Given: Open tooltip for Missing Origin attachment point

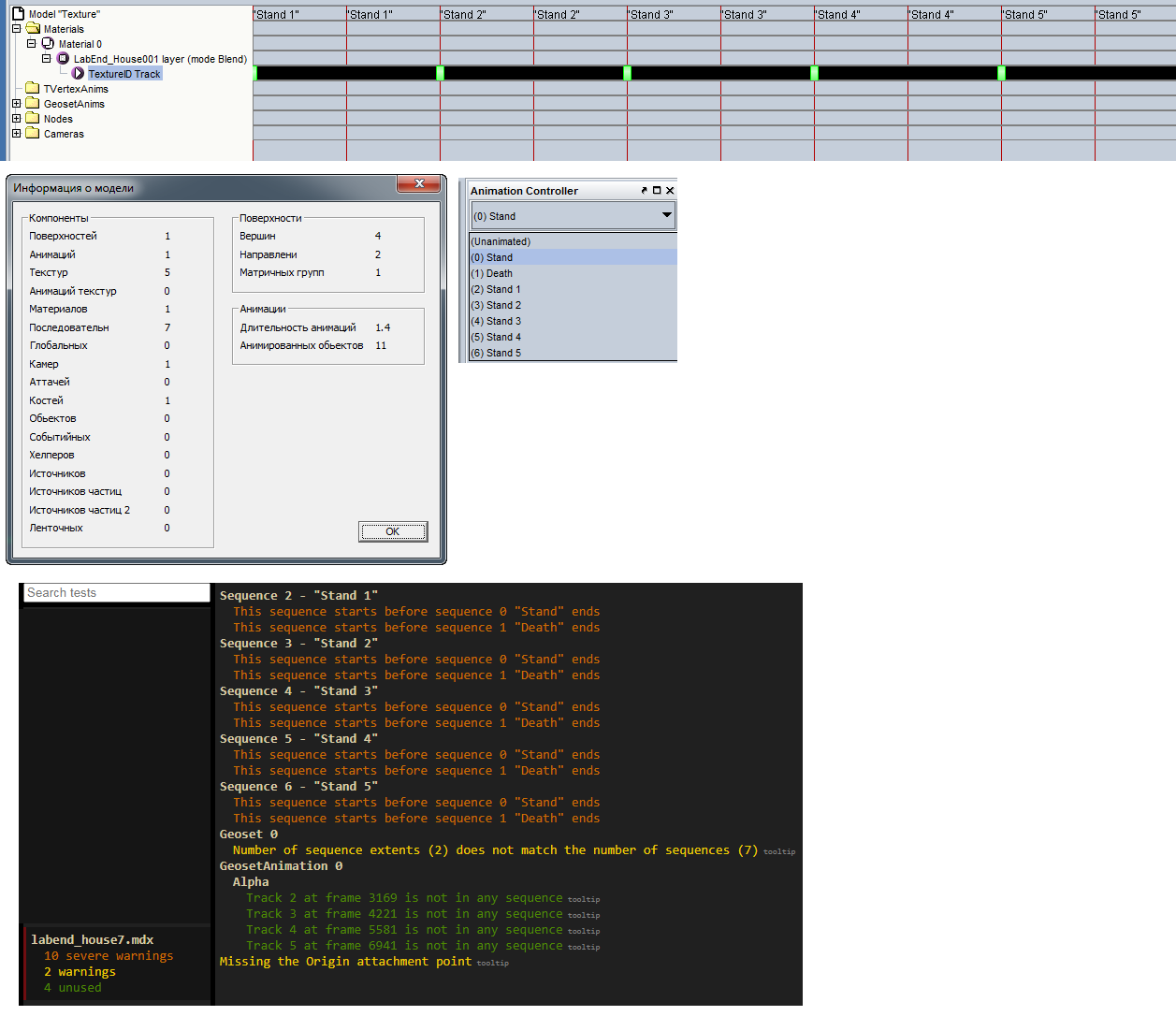Looking at the screenshot, I should (493, 964).
